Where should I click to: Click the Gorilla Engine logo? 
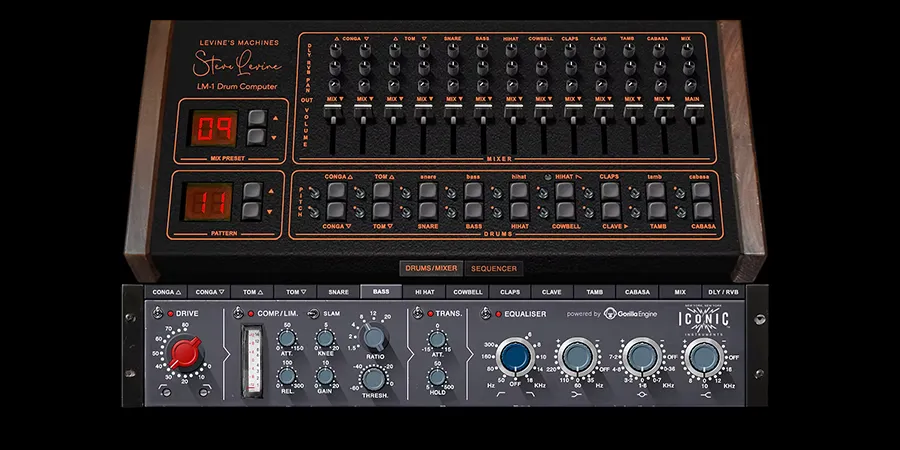[x=630, y=314]
